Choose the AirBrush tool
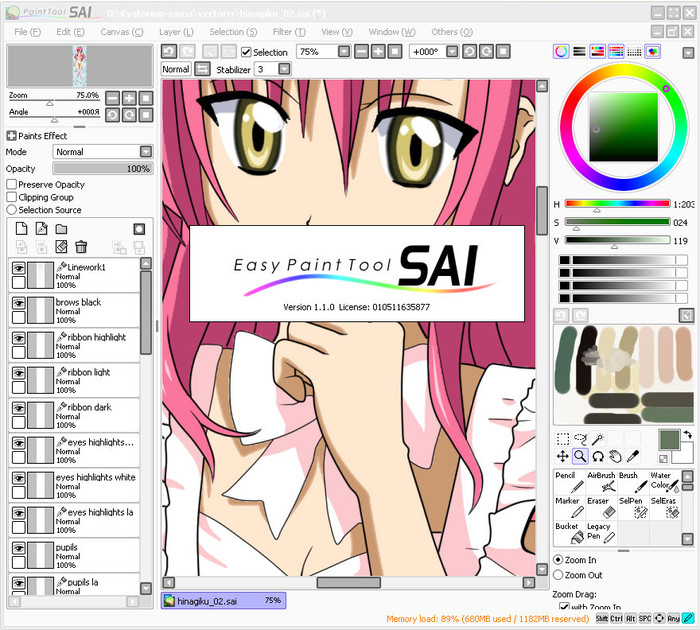700x630 pixels. (x=601, y=482)
